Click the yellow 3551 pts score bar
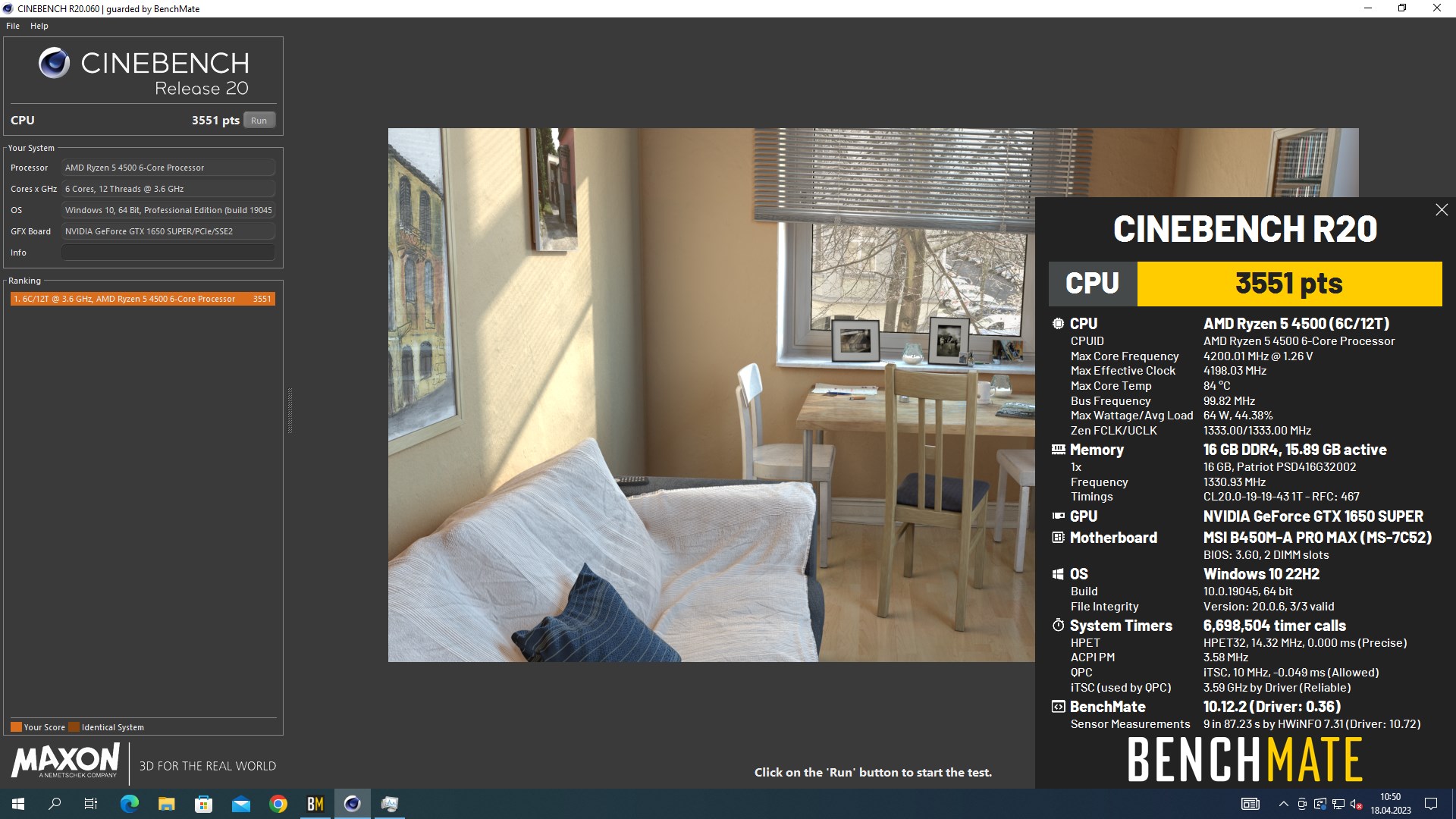Image resolution: width=1456 pixels, height=819 pixels. 1289,284
